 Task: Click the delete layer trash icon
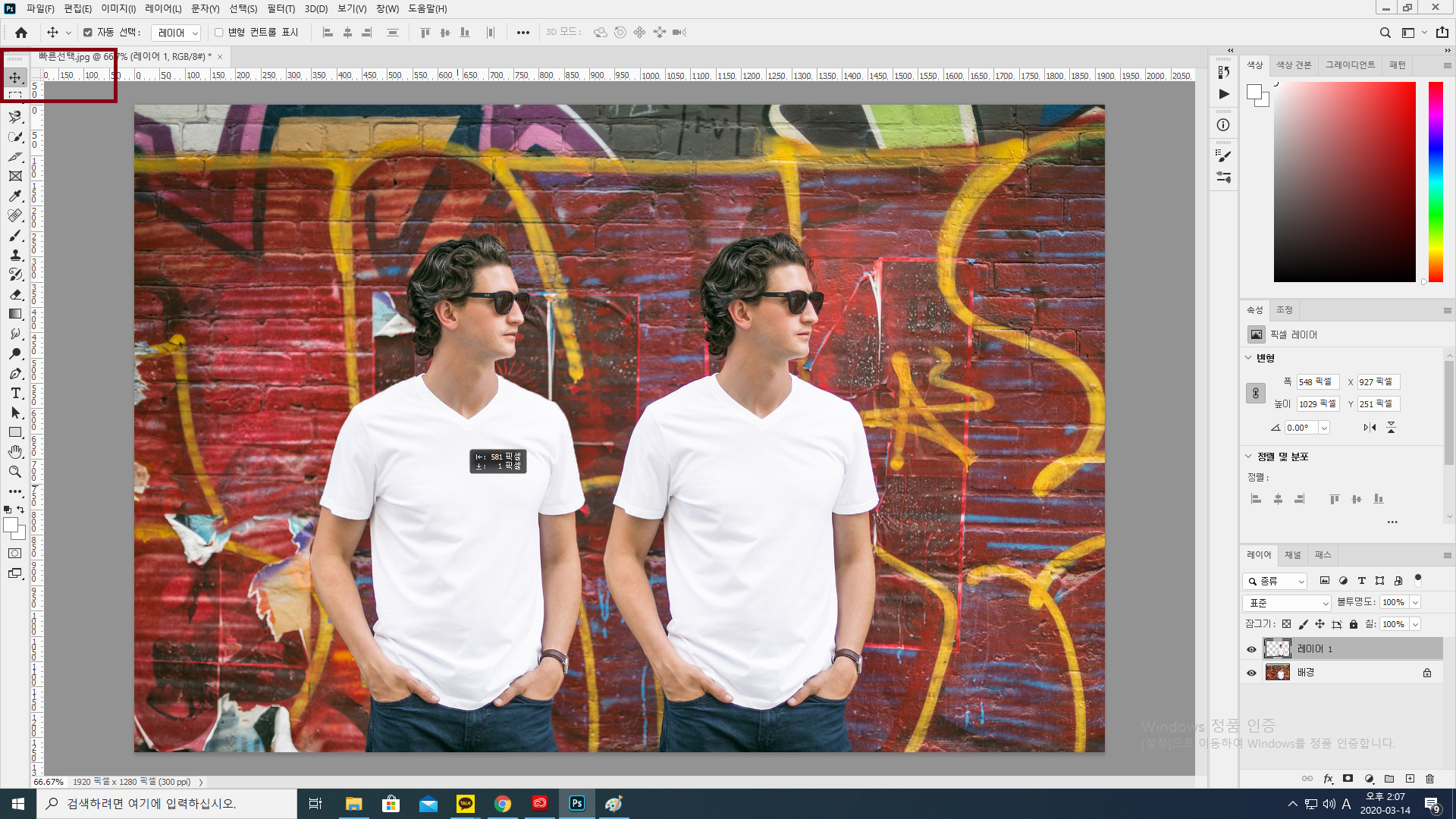[1429, 779]
